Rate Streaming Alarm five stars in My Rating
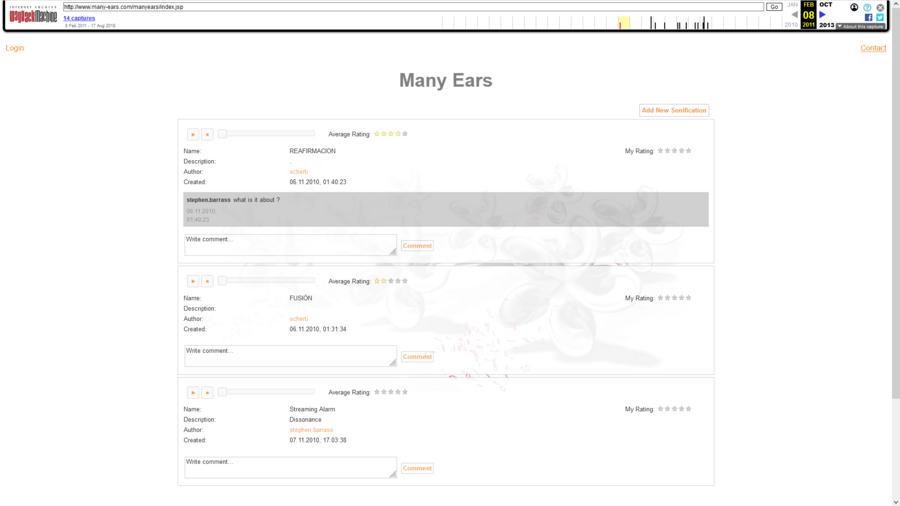The width and height of the screenshot is (900, 506). coord(689,409)
